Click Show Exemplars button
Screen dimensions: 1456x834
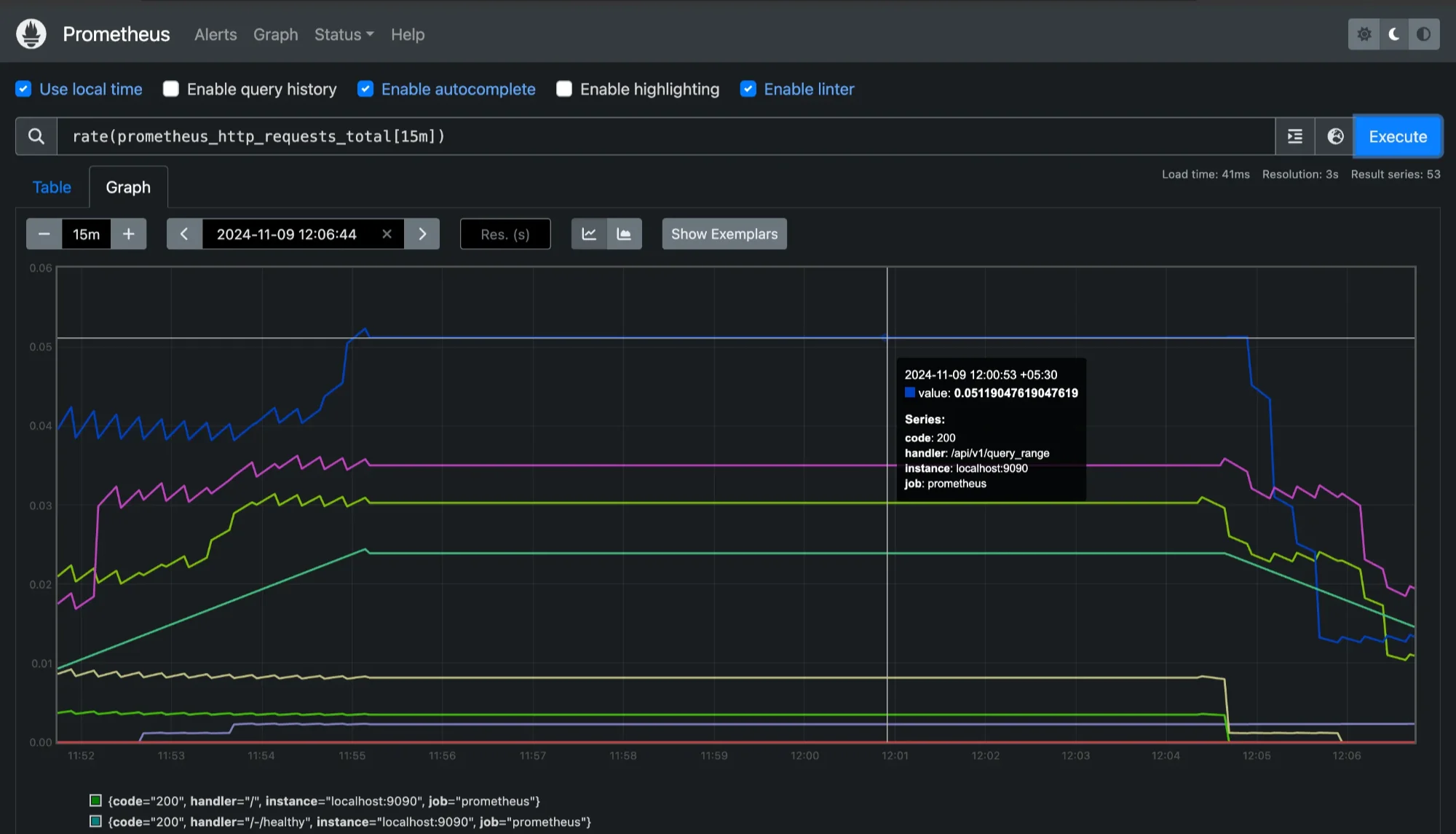click(x=724, y=234)
